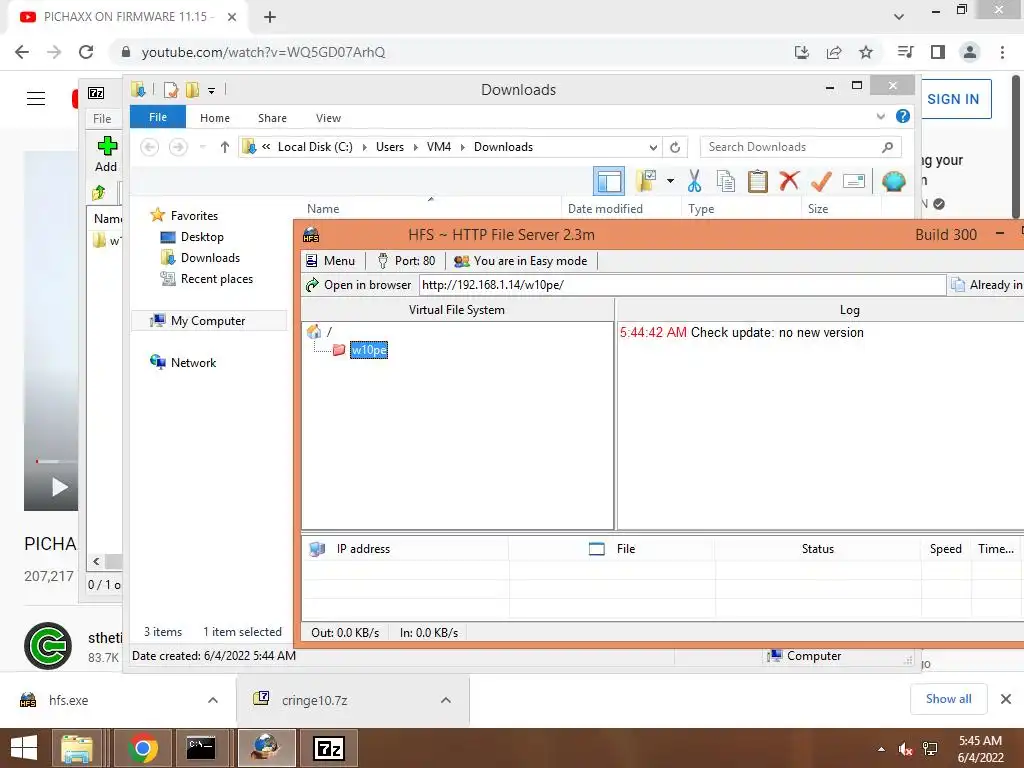
Task: Refresh the Downloads folder
Action: [x=675, y=147]
